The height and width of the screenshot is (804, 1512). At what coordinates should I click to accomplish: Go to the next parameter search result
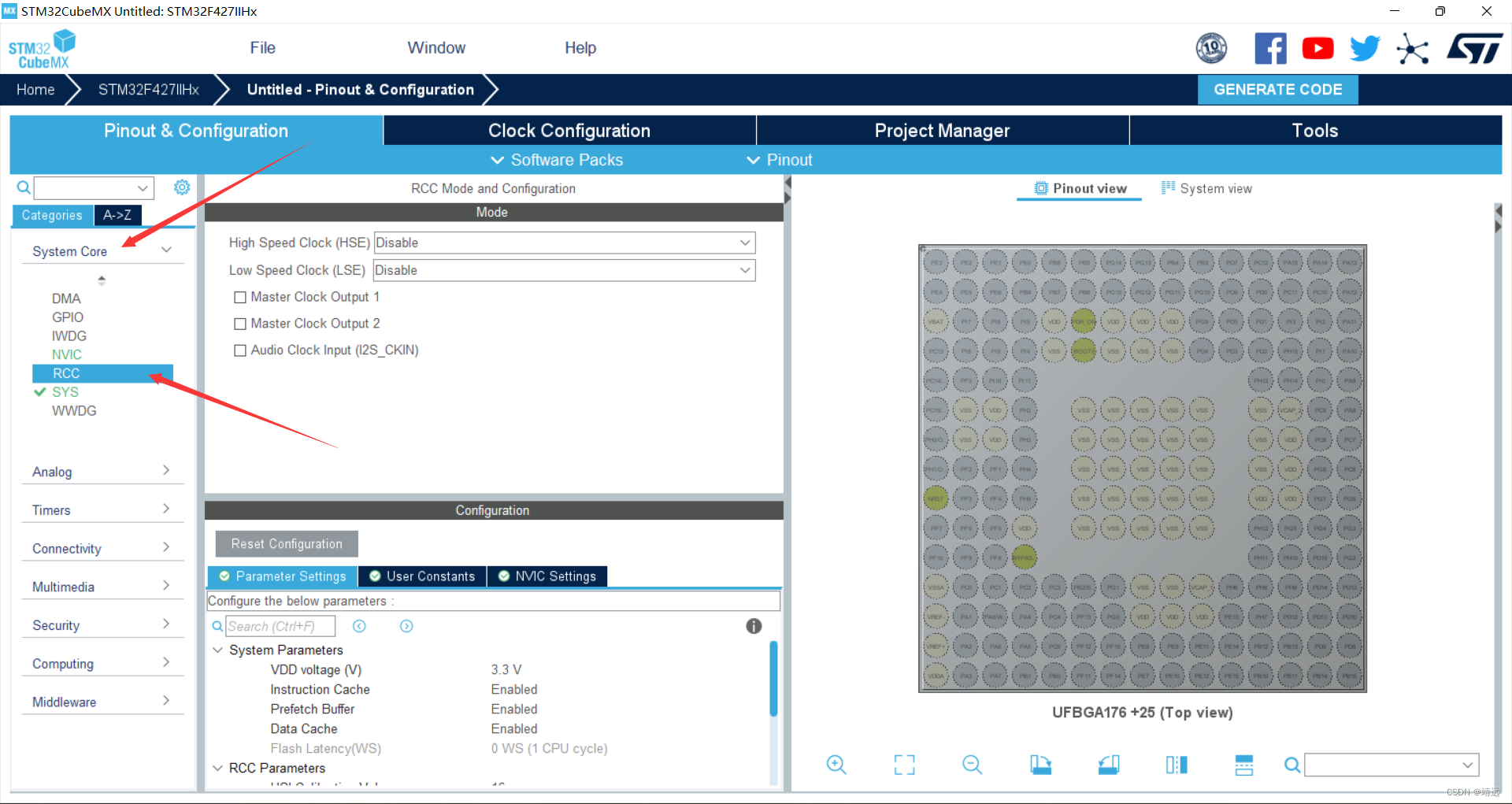point(406,626)
